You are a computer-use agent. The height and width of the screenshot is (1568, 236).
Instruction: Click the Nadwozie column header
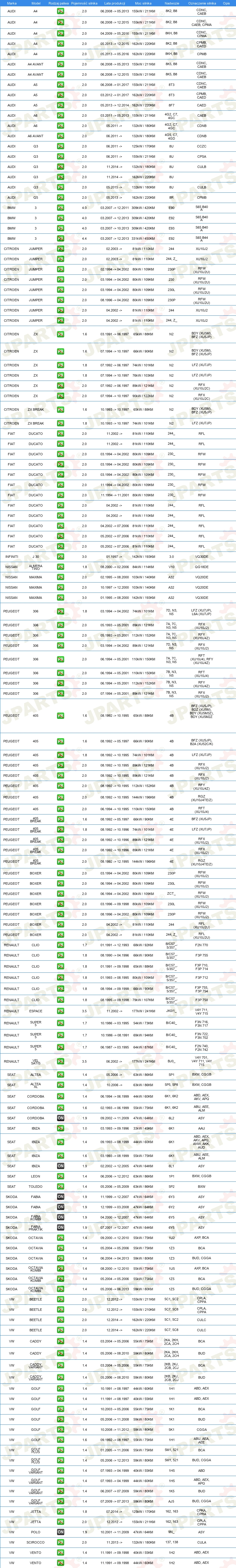tap(171, 3)
